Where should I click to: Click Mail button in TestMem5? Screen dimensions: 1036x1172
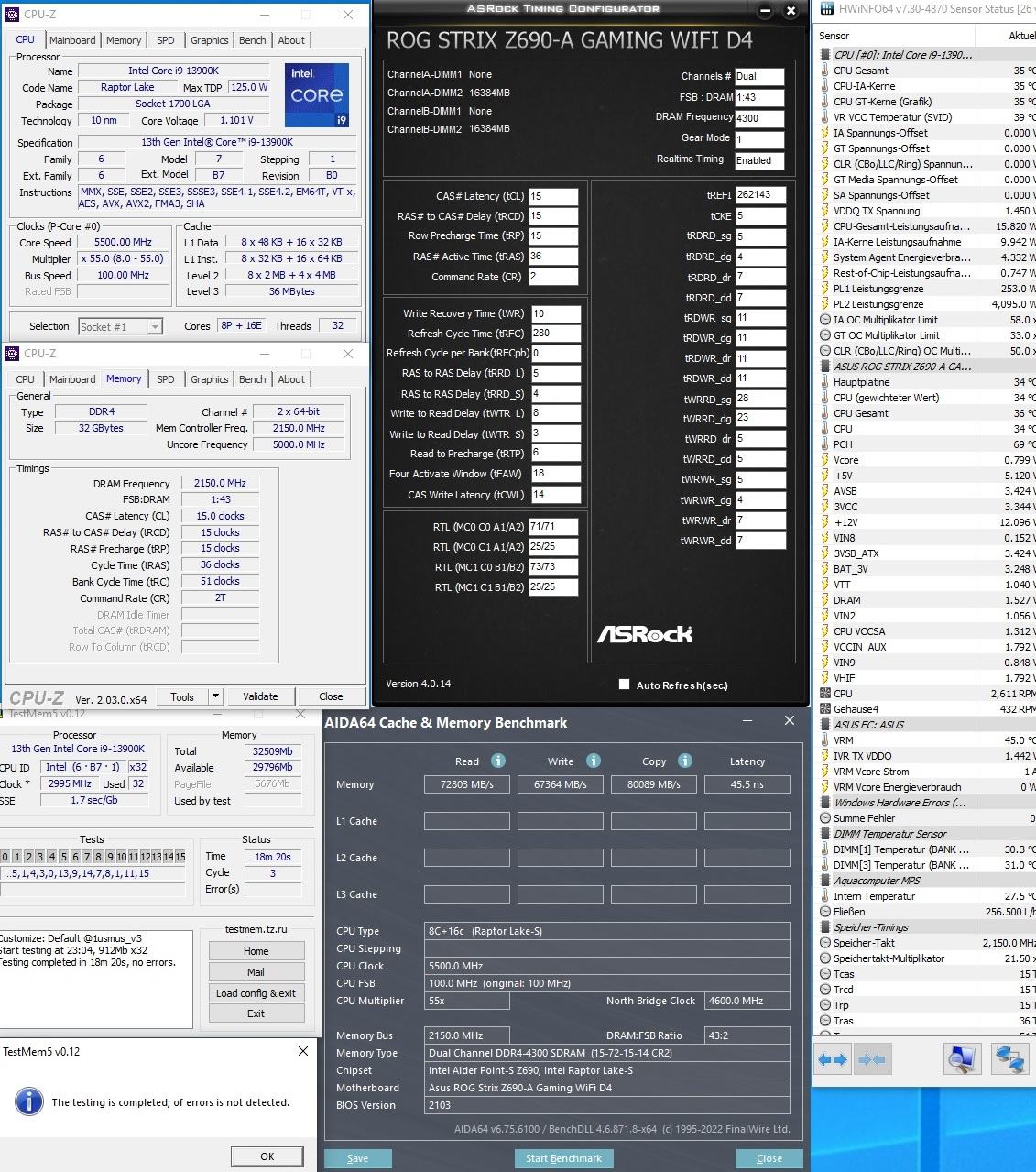256,972
